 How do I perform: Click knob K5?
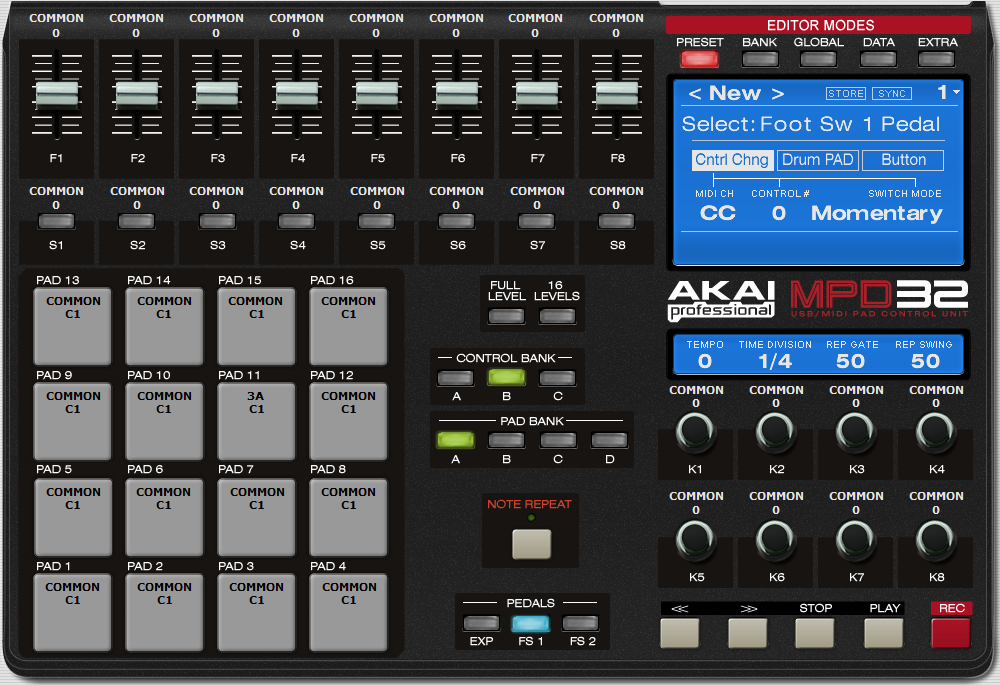695,539
